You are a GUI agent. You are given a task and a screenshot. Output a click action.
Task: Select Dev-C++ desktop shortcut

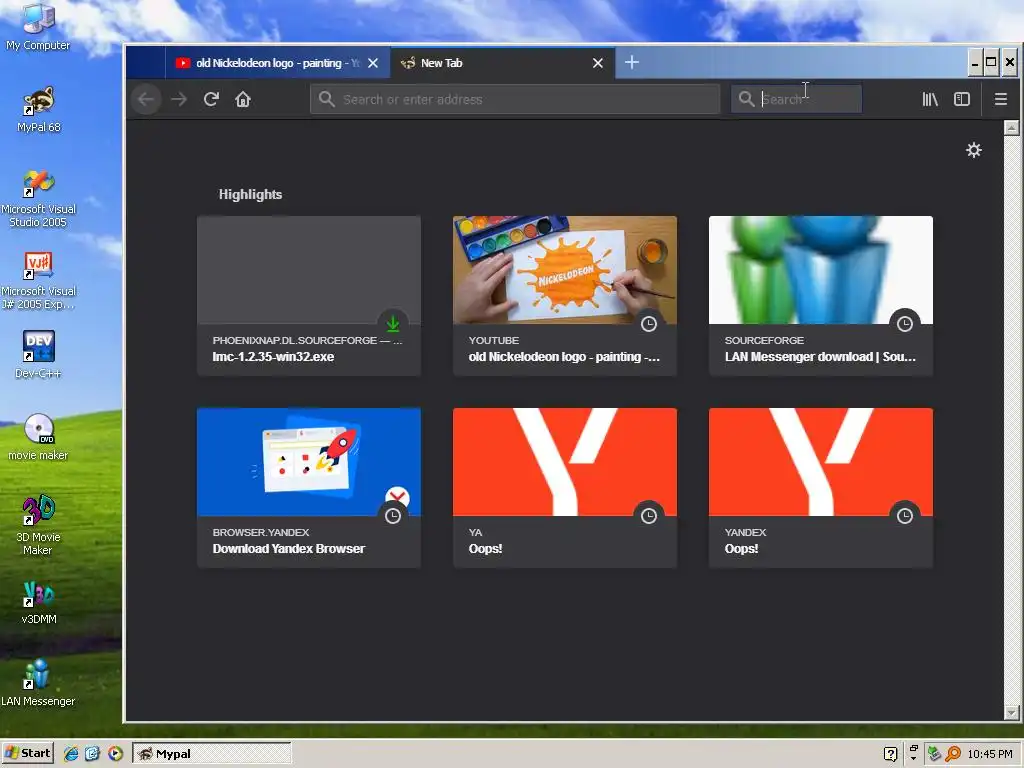[x=39, y=355]
